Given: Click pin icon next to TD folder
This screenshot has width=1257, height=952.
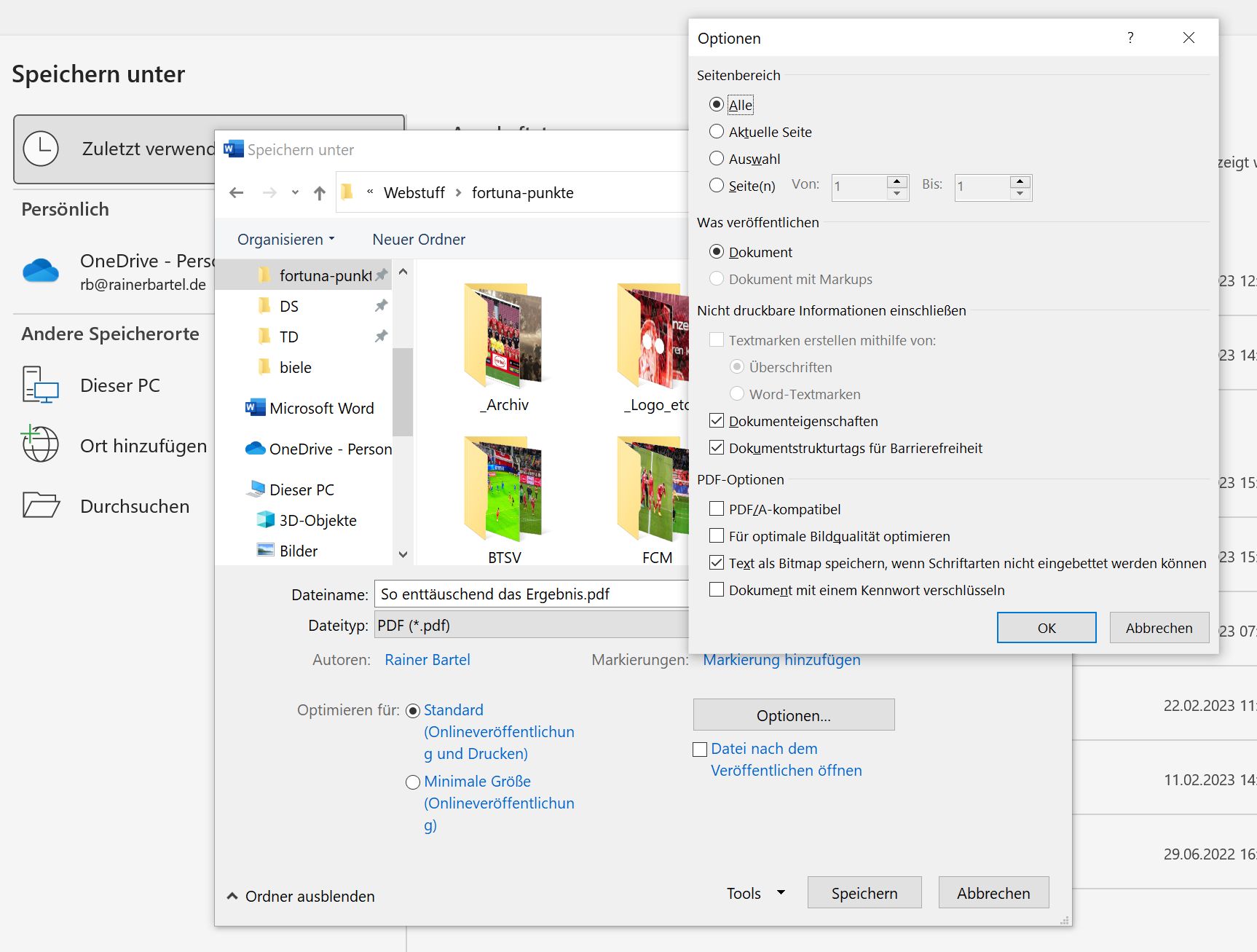Looking at the screenshot, I should point(381,337).
